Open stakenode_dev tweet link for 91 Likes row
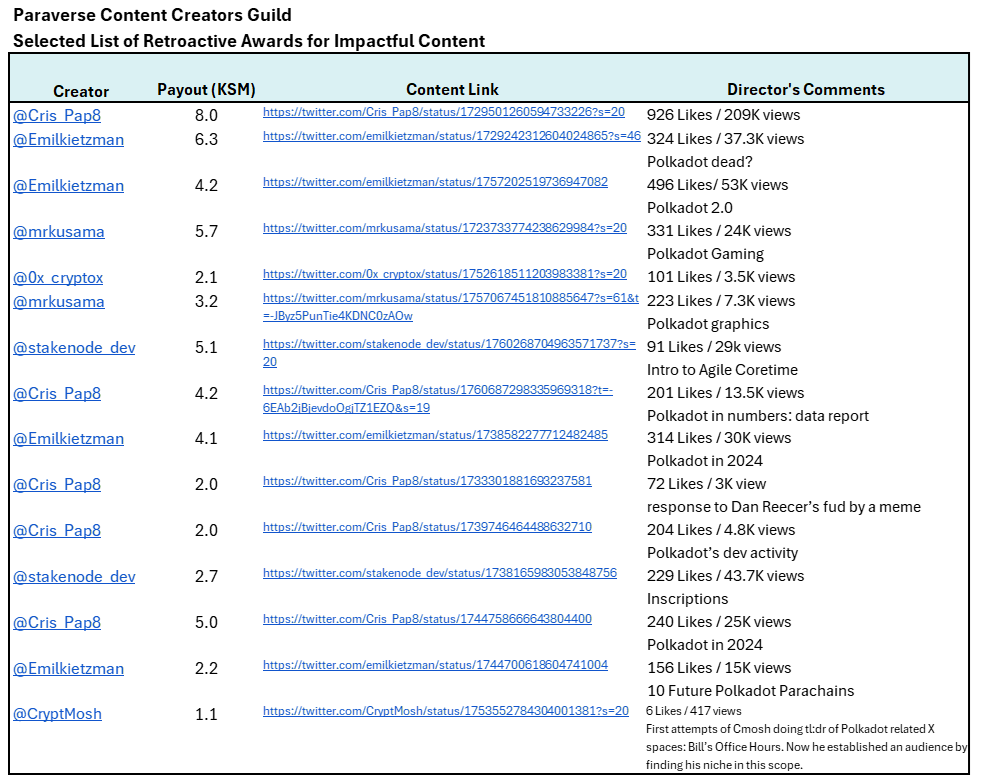The height and width of the screenshot is (784, 981). pyautogui.click(x=449, y=353)
